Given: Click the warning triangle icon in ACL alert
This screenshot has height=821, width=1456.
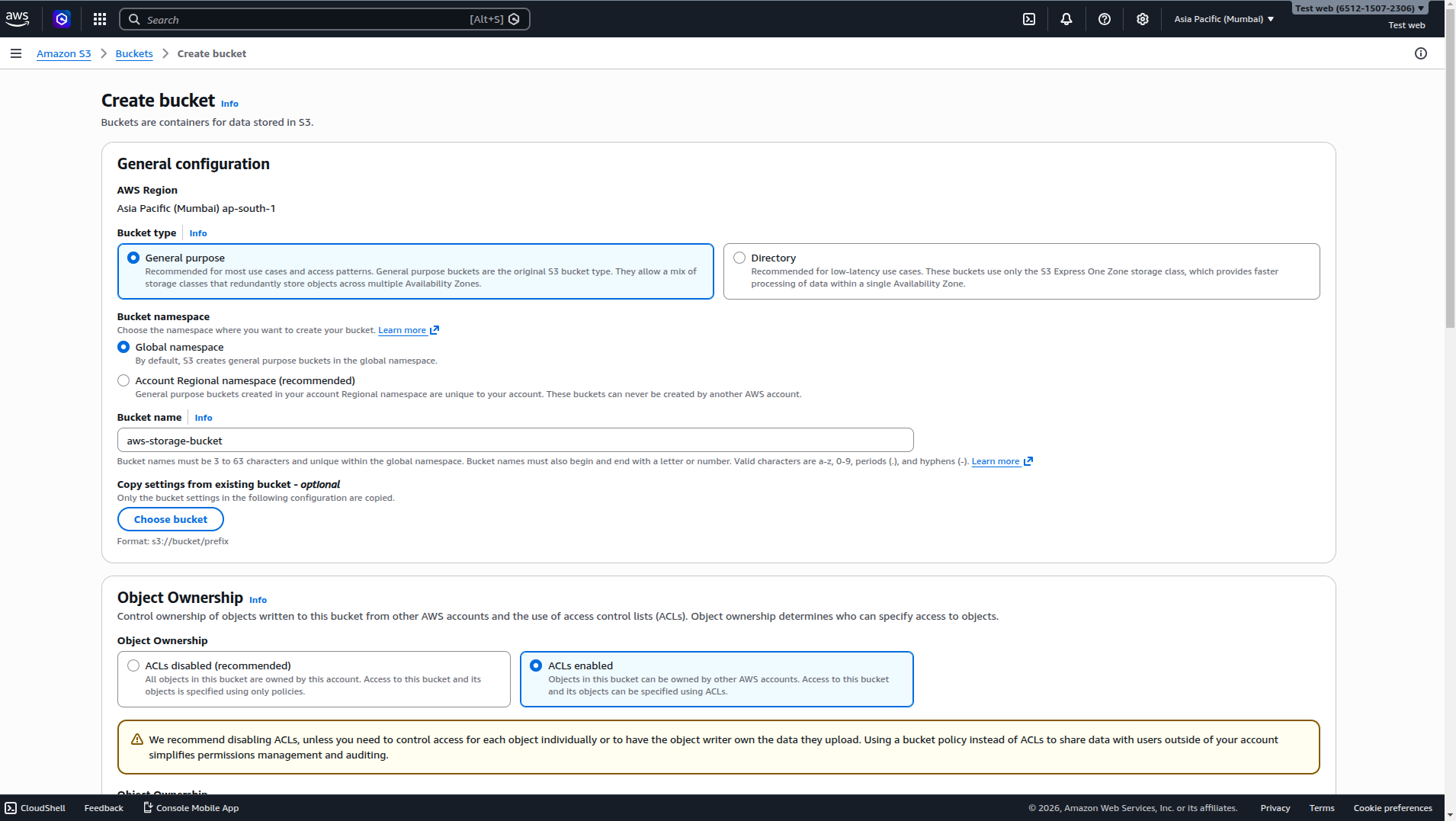Looking at the screenshot, I should pyautogui.click(x=137, y=739).
